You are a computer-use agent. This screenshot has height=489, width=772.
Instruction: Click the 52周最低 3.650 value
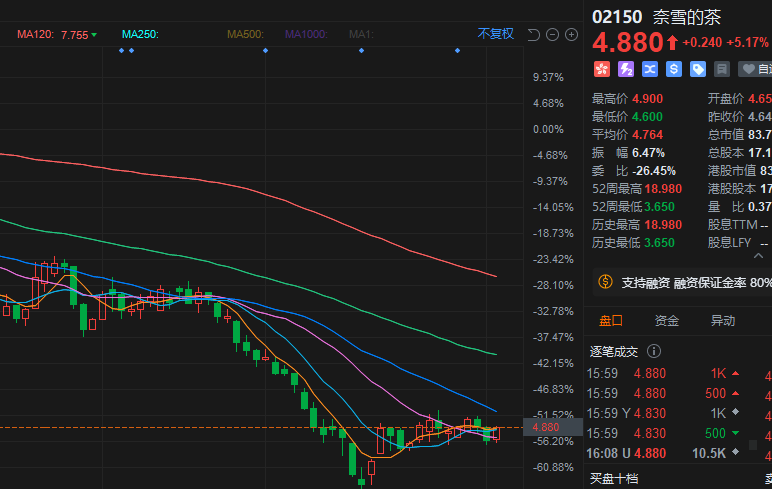click(659, 207)
